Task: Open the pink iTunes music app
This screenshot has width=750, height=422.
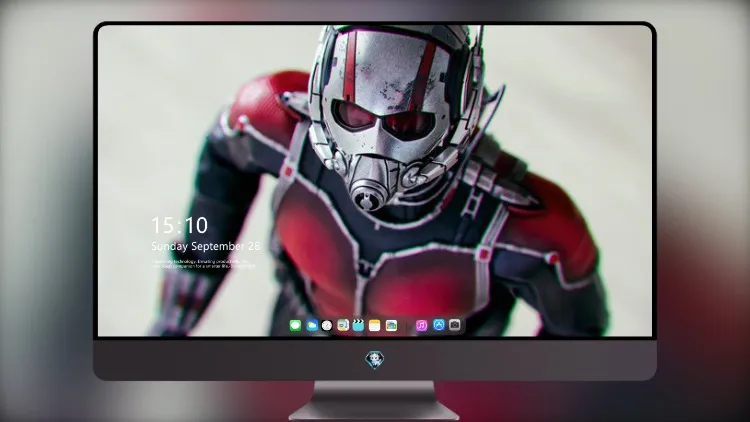Action: coord(421,325)
